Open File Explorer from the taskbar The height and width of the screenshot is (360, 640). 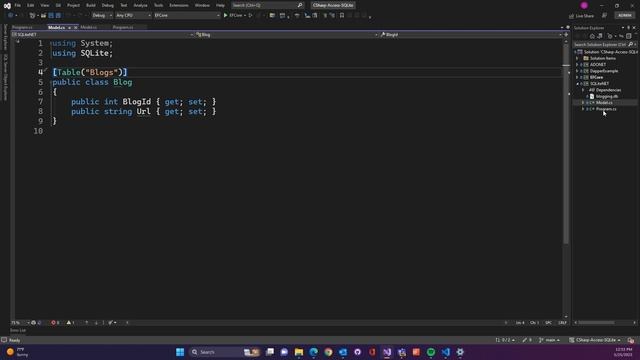(x=299, y=352)
